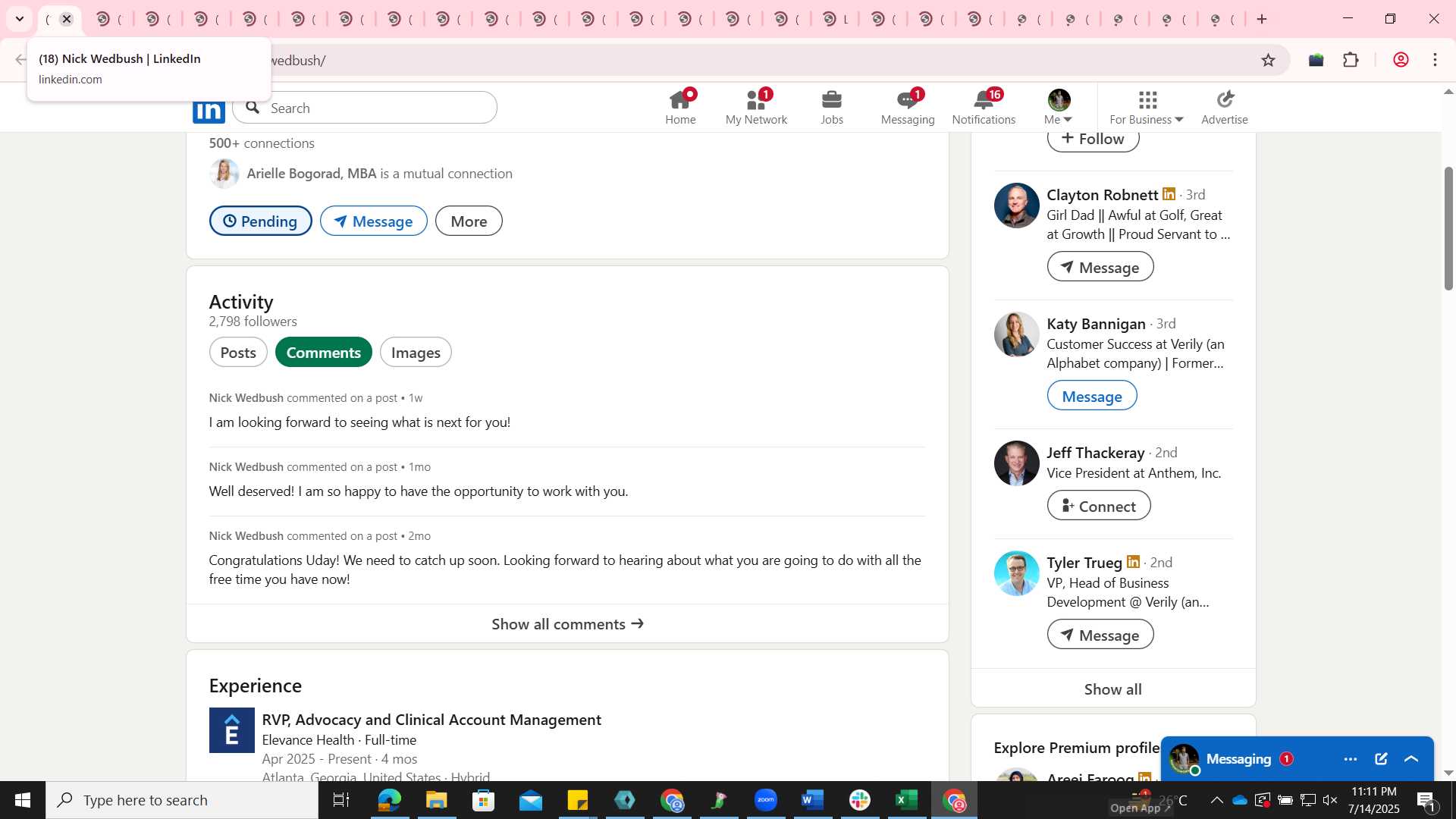The width and height of the screenshot is (1456, 819).
Task: Open messaging overlay options ellipsis
Action: [x=1351, y=759]
